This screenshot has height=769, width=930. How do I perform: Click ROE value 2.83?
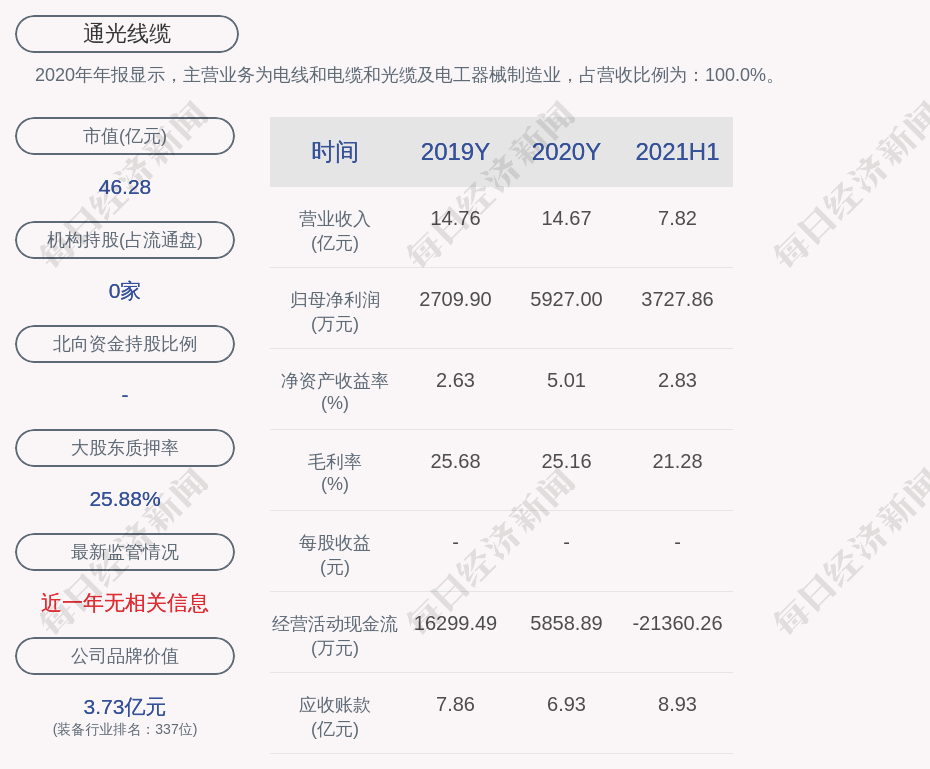pyautogui.click(x=677, y=380)
